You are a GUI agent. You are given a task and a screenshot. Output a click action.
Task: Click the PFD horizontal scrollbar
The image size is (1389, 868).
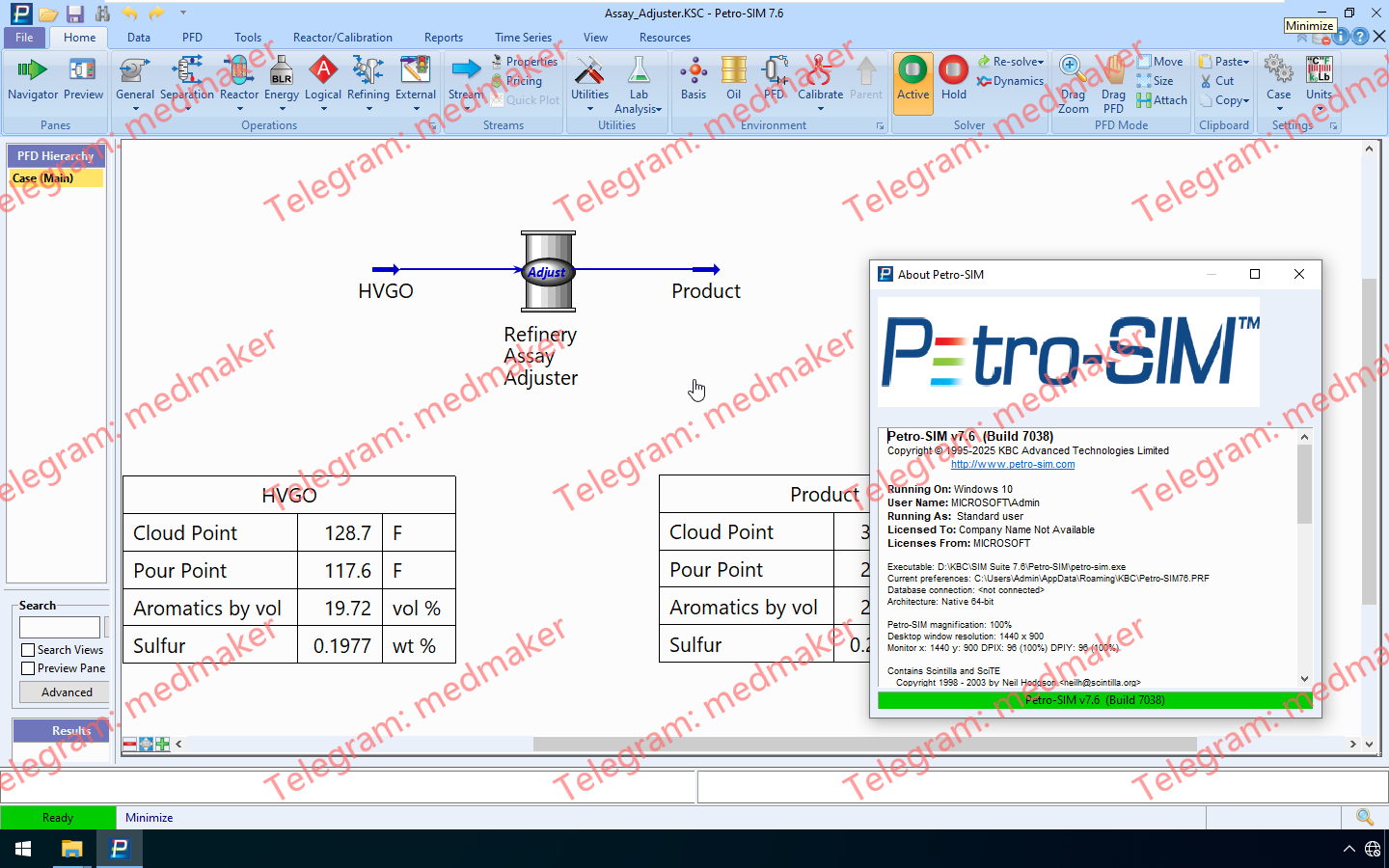click(x=865, y=745)
